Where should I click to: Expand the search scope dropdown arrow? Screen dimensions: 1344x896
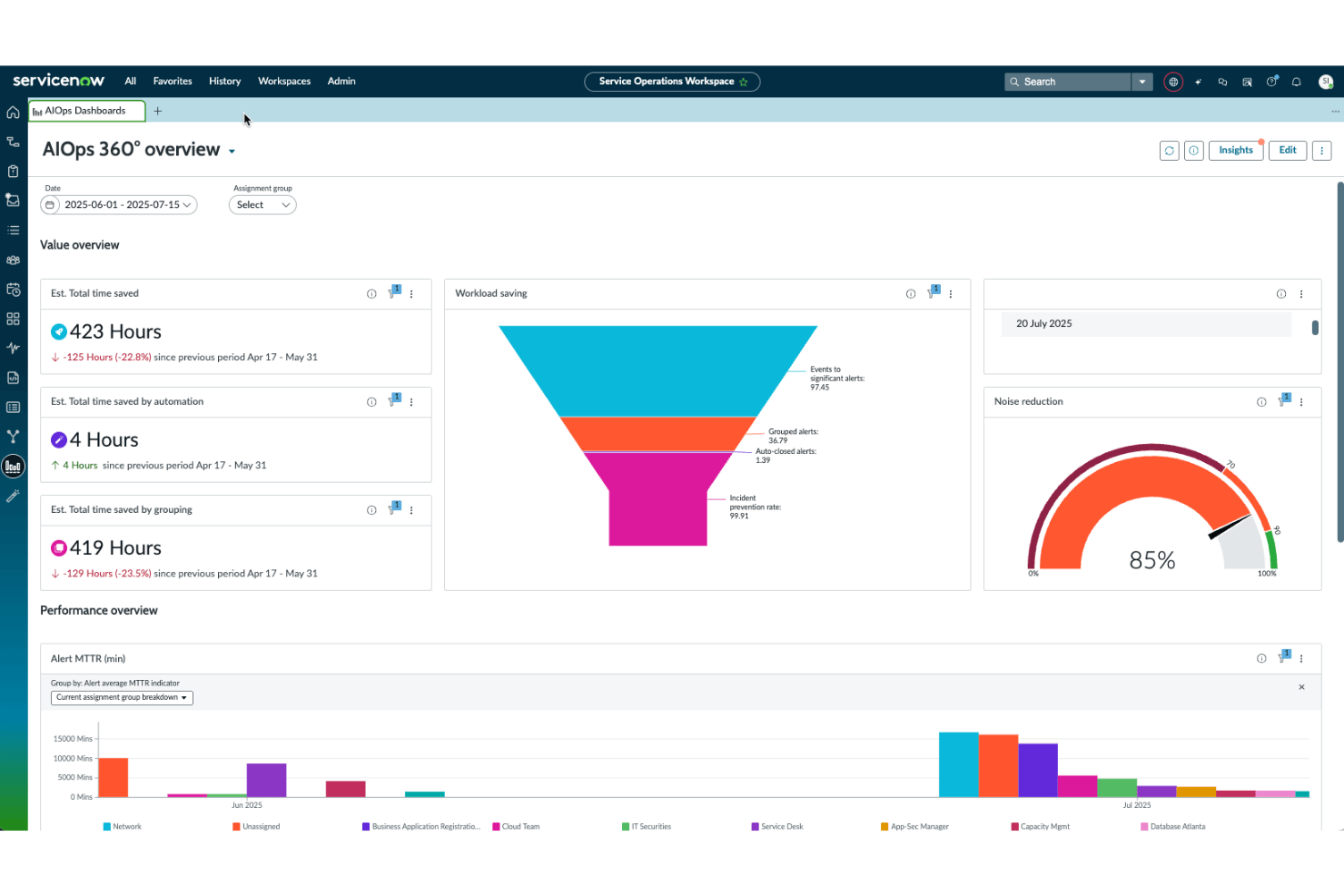pos(1142,82)
